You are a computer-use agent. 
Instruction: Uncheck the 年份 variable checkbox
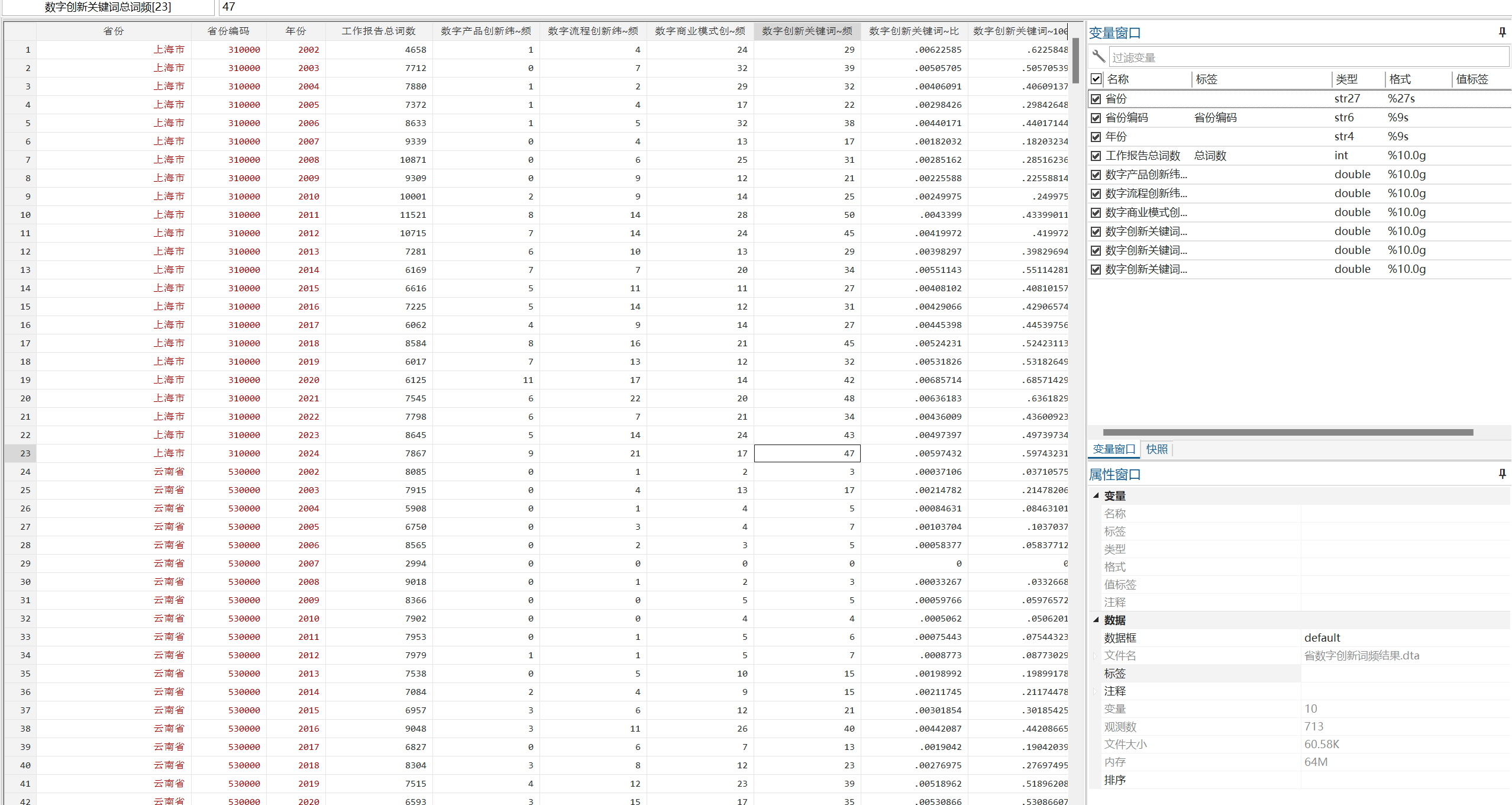coord(1096,137)
